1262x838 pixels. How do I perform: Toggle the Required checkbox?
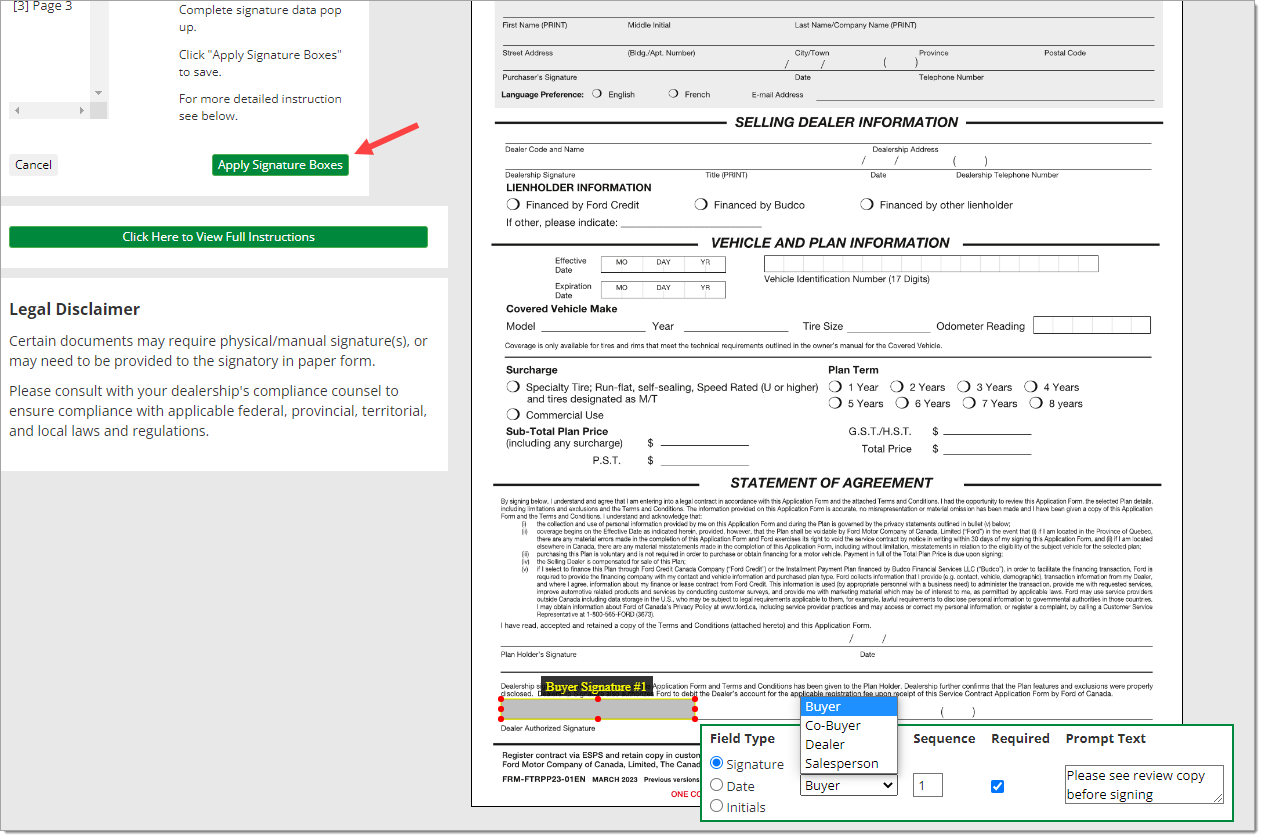click(x=997, y=786)
